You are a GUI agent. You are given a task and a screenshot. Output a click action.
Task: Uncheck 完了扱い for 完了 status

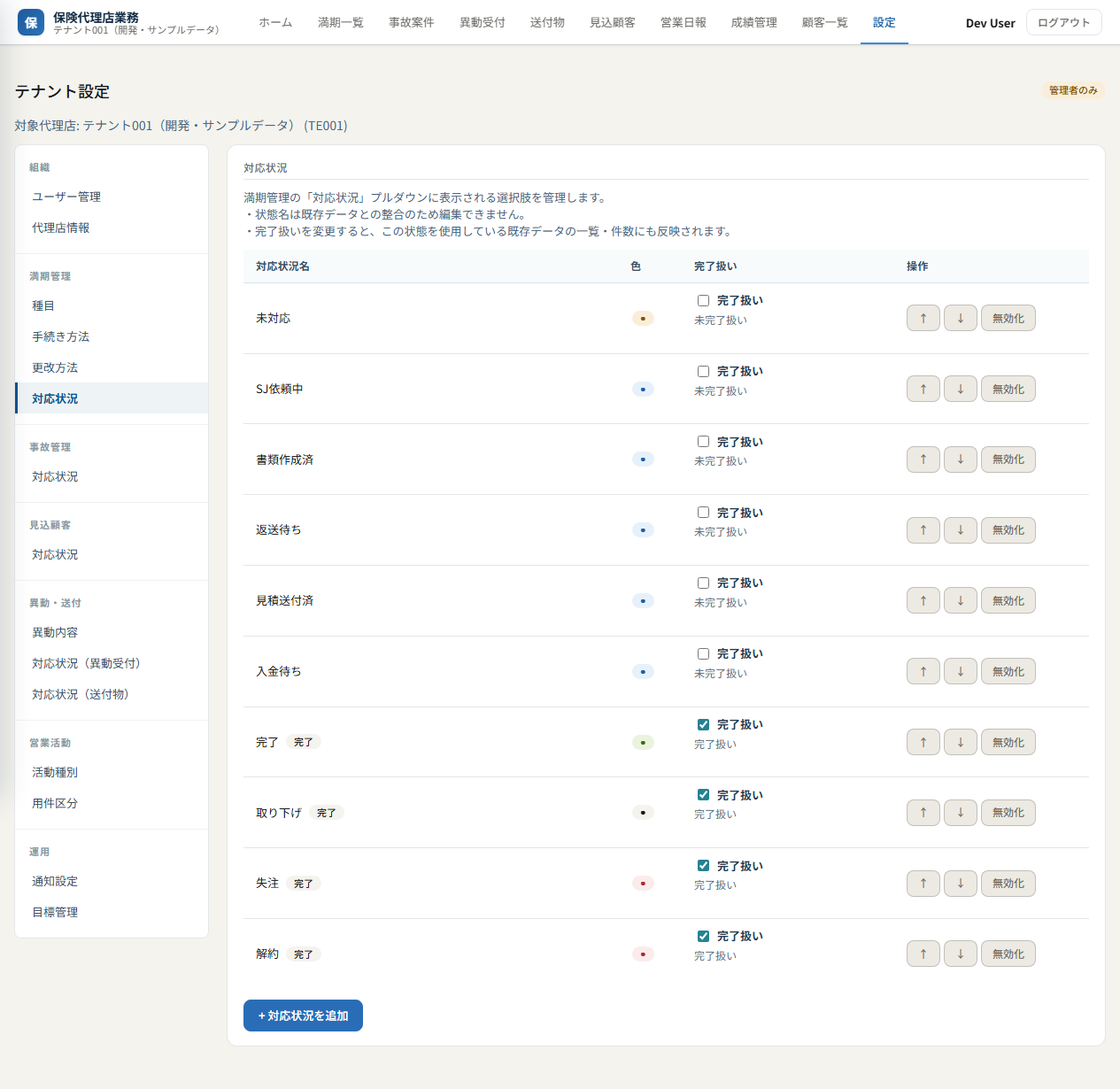pyautogui.click(x=703, y=724)
